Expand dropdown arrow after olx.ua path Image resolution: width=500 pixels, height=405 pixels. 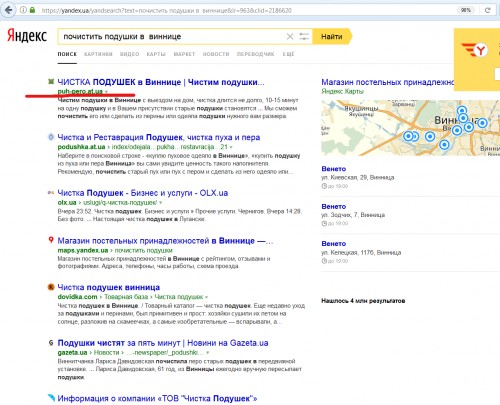tap(161, 203)
